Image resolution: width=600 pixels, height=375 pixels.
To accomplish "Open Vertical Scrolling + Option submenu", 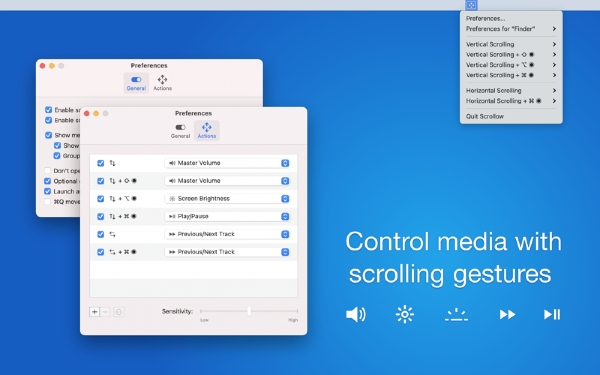I will (511, 65).
